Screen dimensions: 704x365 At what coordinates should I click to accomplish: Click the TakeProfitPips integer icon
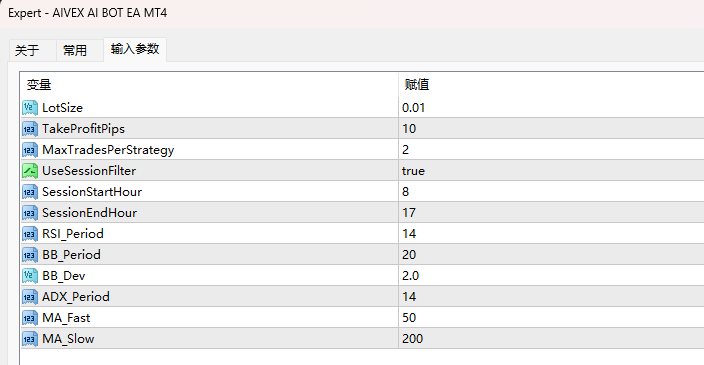(x=30, y=129)
